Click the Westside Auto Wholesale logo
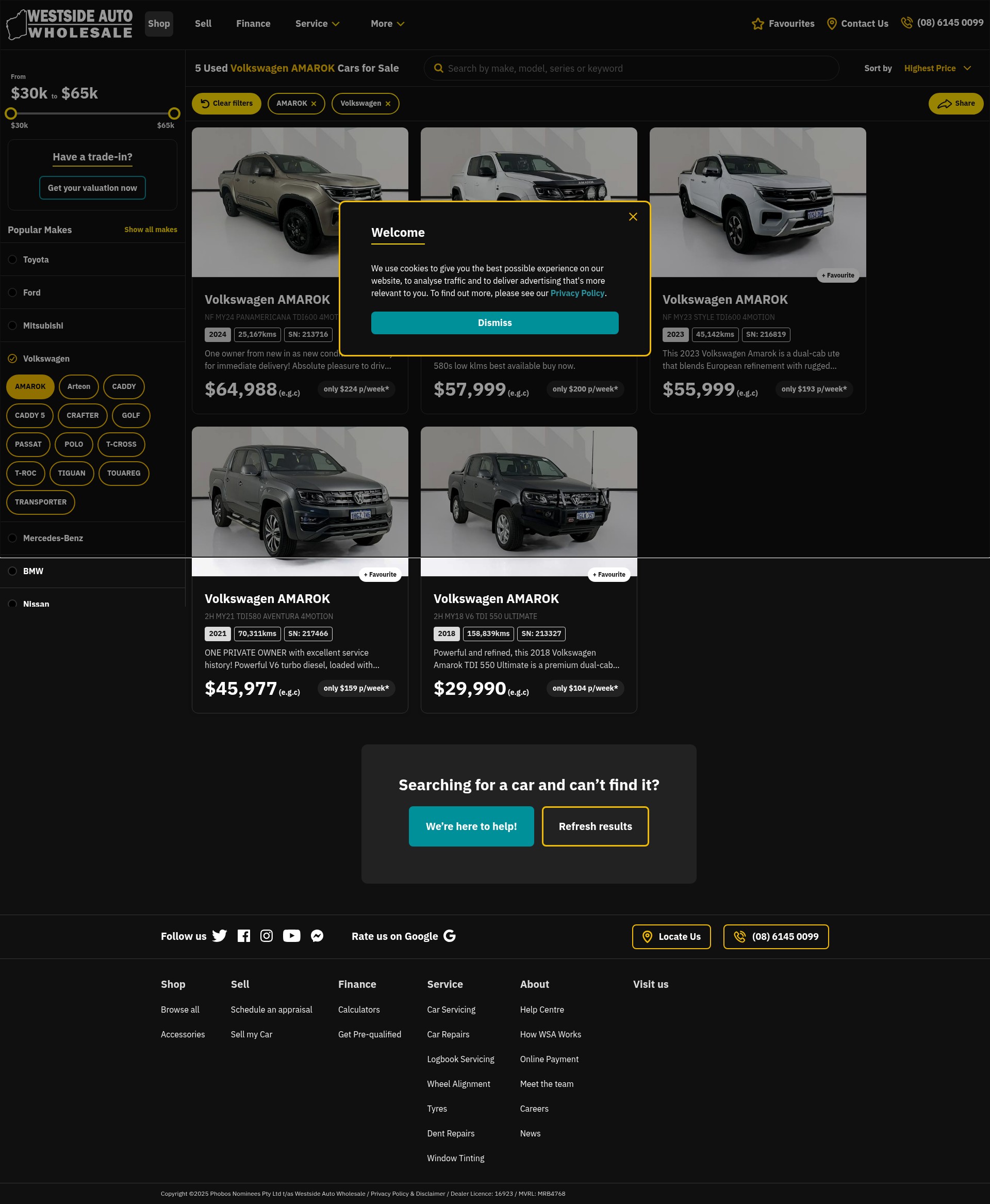The image size is (990, 1204). pos(69,24)
